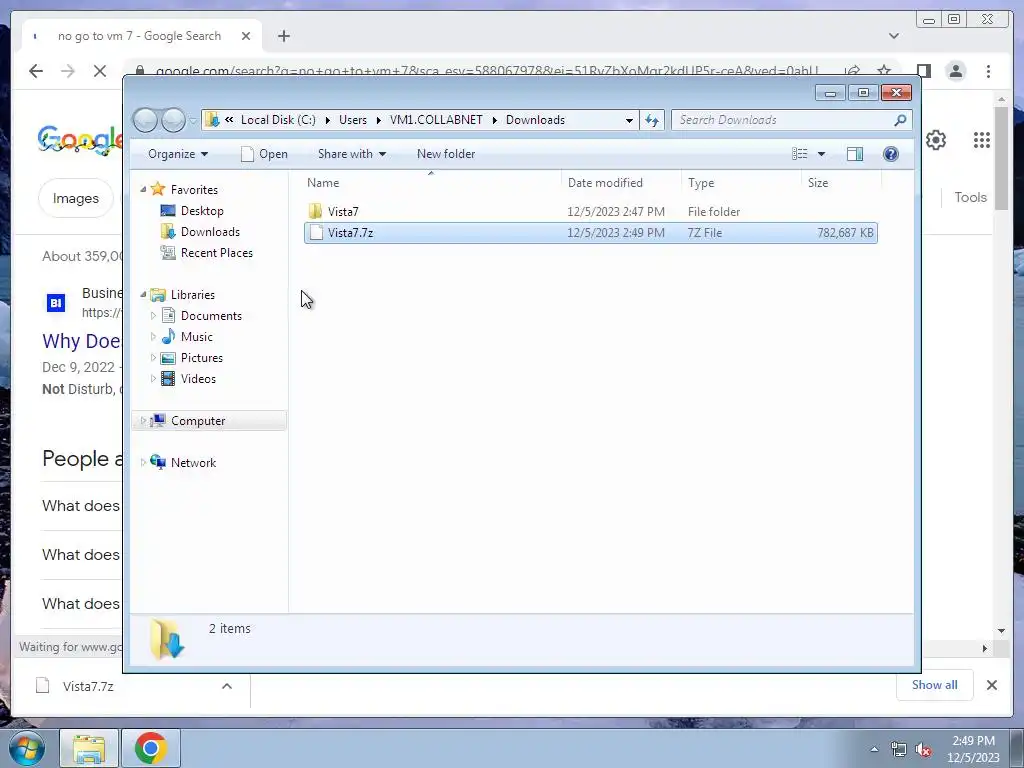The height and width of the screenshot is (768, 1024).
Task: Open the Chrome tab search chevron
Action: coord(893,36)
